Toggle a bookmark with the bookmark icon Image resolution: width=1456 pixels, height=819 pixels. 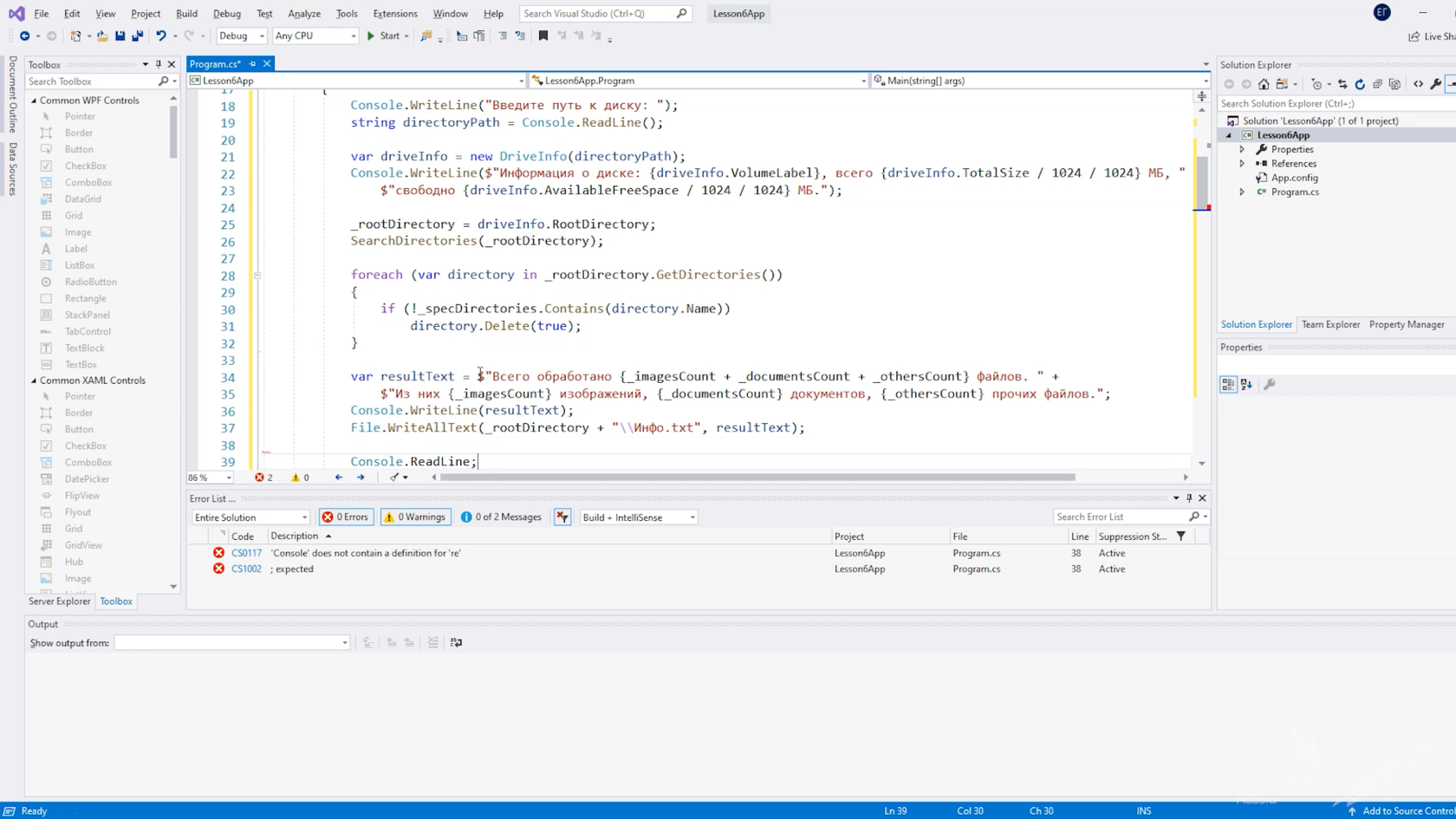(x=543, y=36)
